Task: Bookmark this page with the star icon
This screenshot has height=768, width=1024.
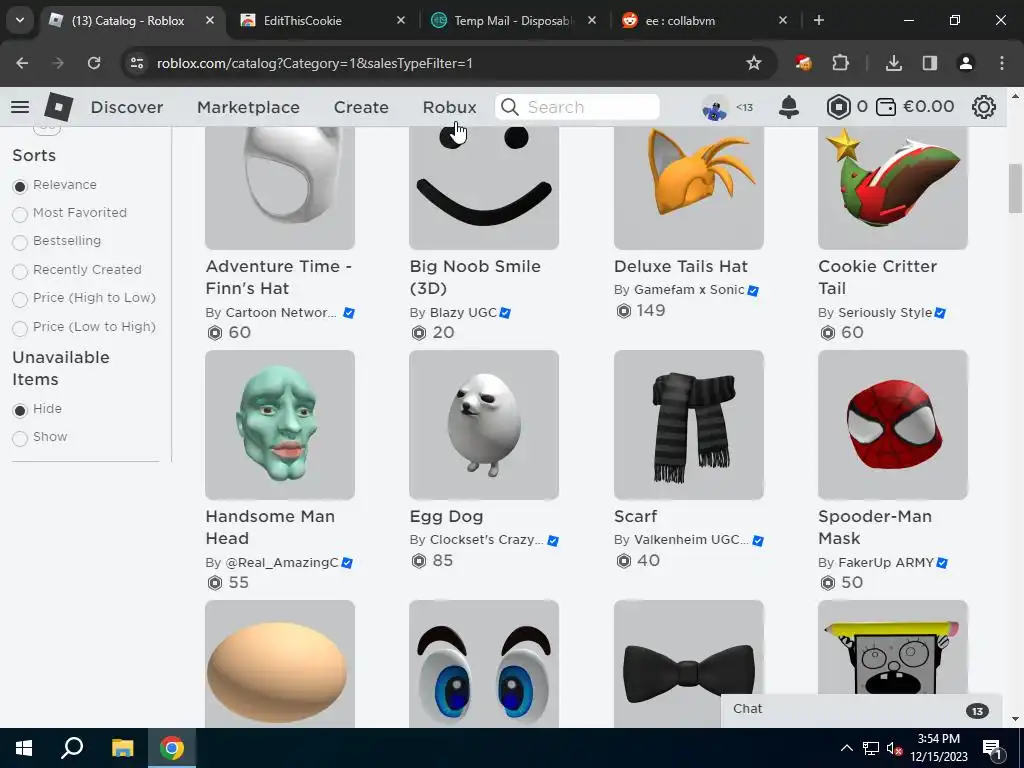Action: pos(754,63)
